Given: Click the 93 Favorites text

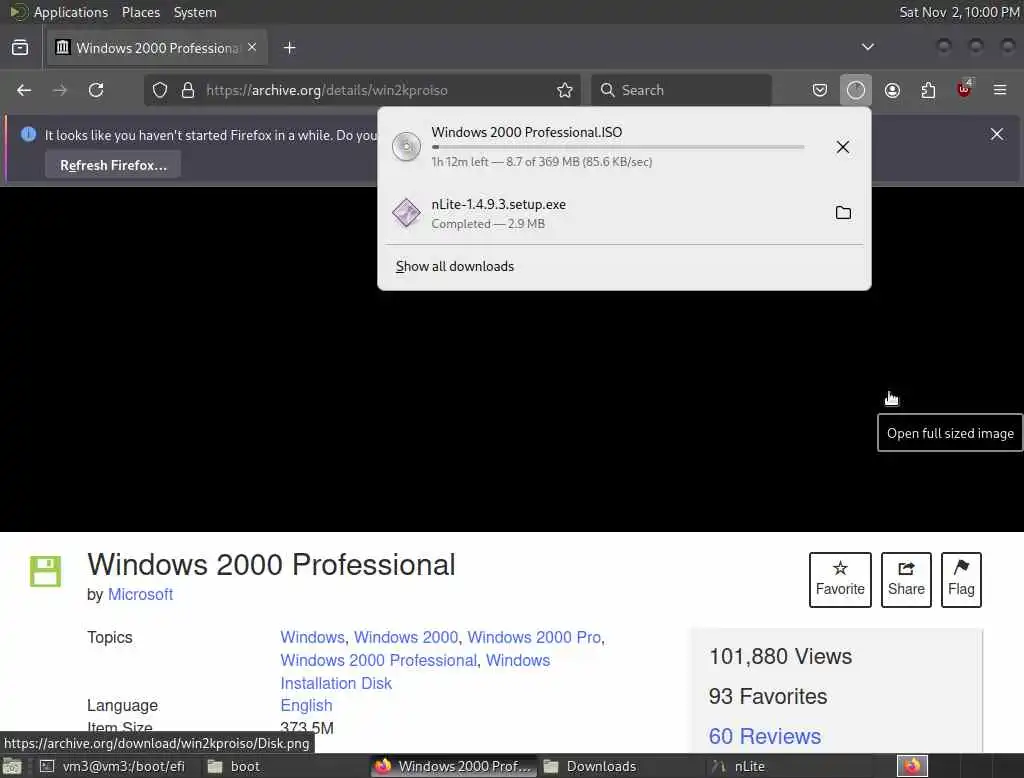Looking at the screenshot, I should pyautogui.click(x=768, y=696).
